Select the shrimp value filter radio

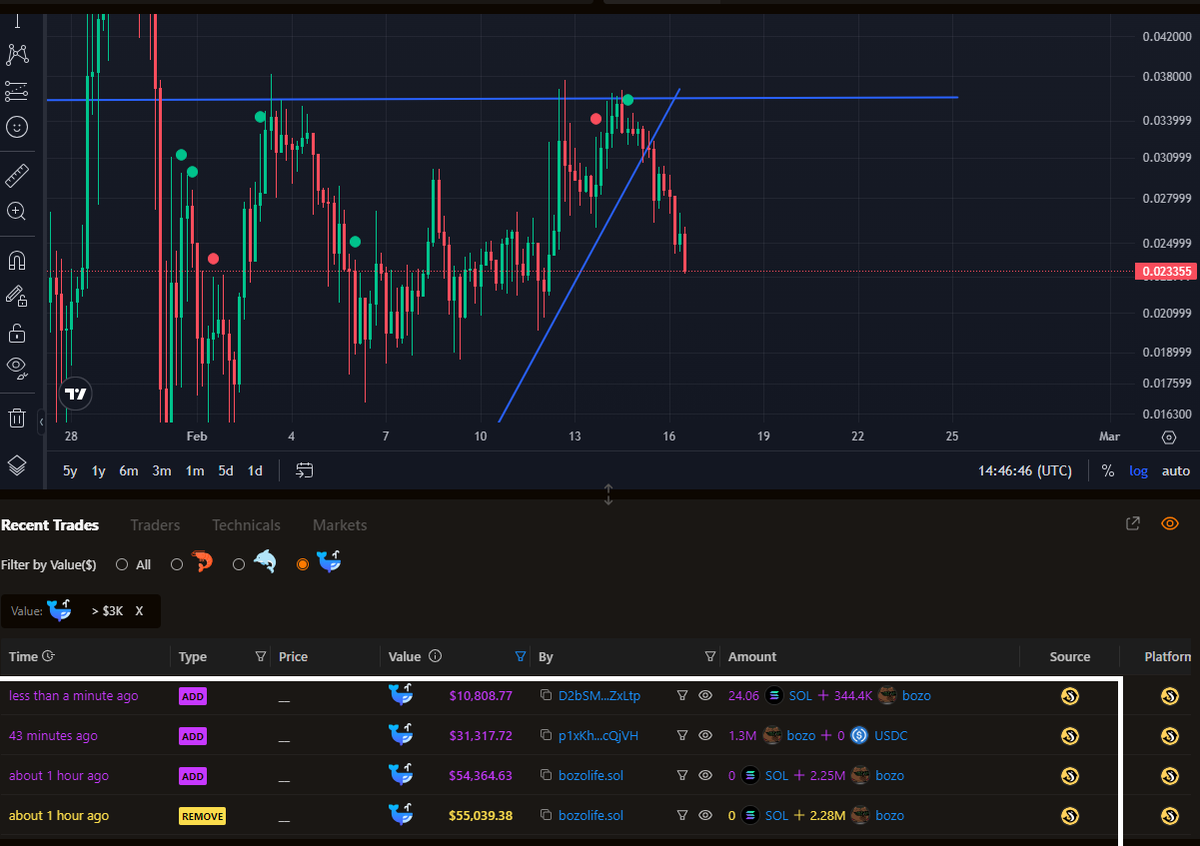(x=177, y=565)
